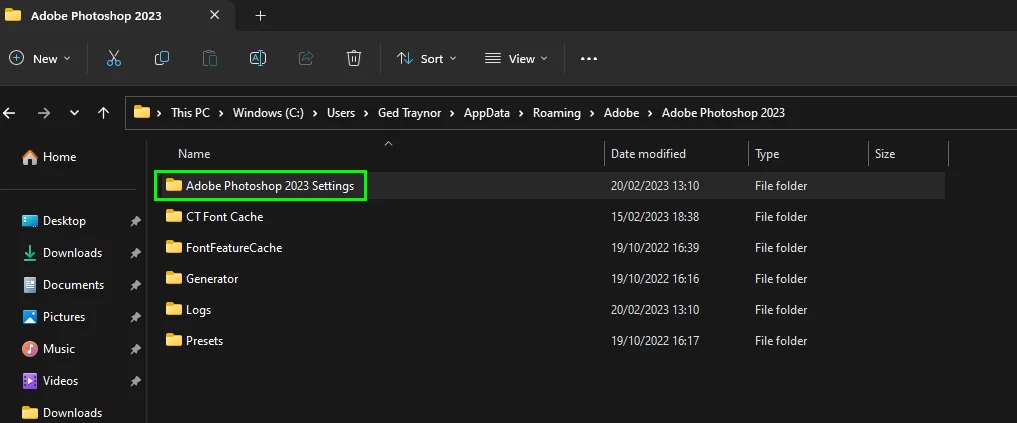Click Ged Traynor breadcrumb
The width and height of the screenshot is (1017, 423).
coord(409,113)
